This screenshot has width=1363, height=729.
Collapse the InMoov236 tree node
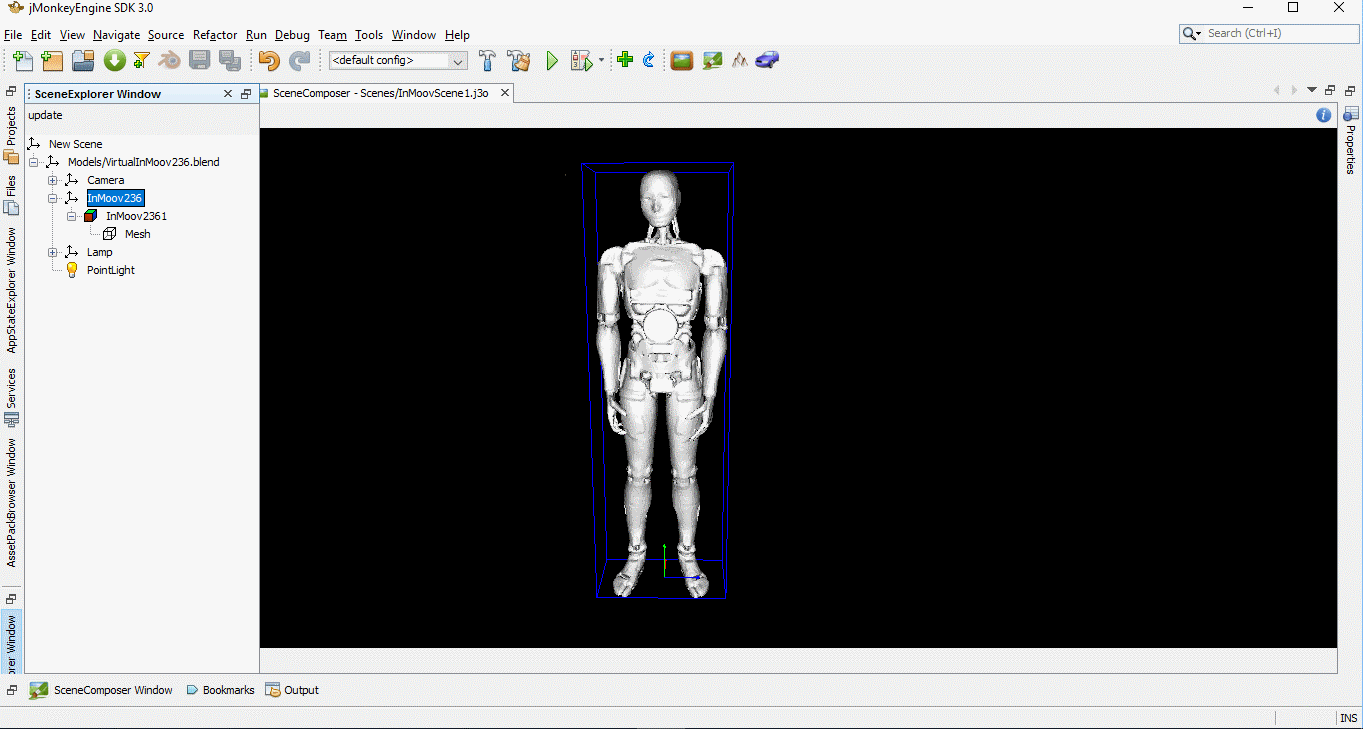(x=52, y=198)
